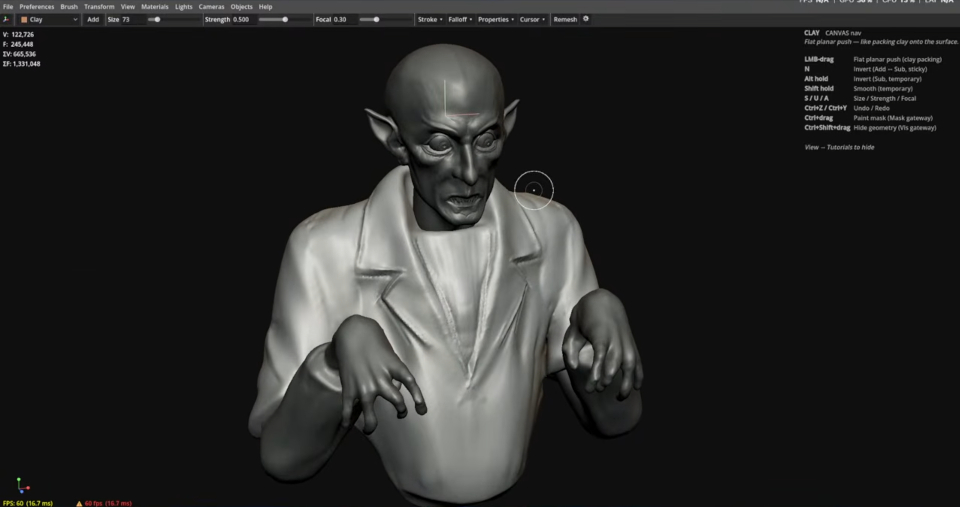
Task: Expand the Stroke dropdown
Action: click(x=430, y=20)
